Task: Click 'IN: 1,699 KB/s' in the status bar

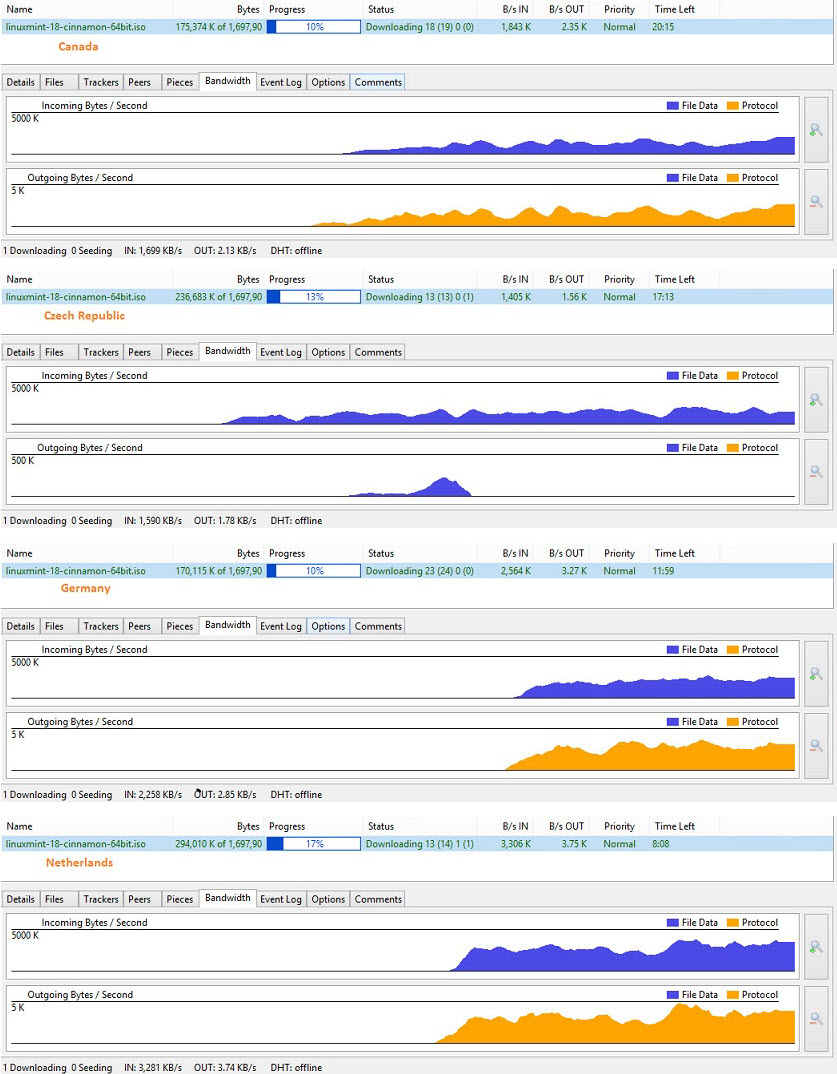Action: coord(153,251)
